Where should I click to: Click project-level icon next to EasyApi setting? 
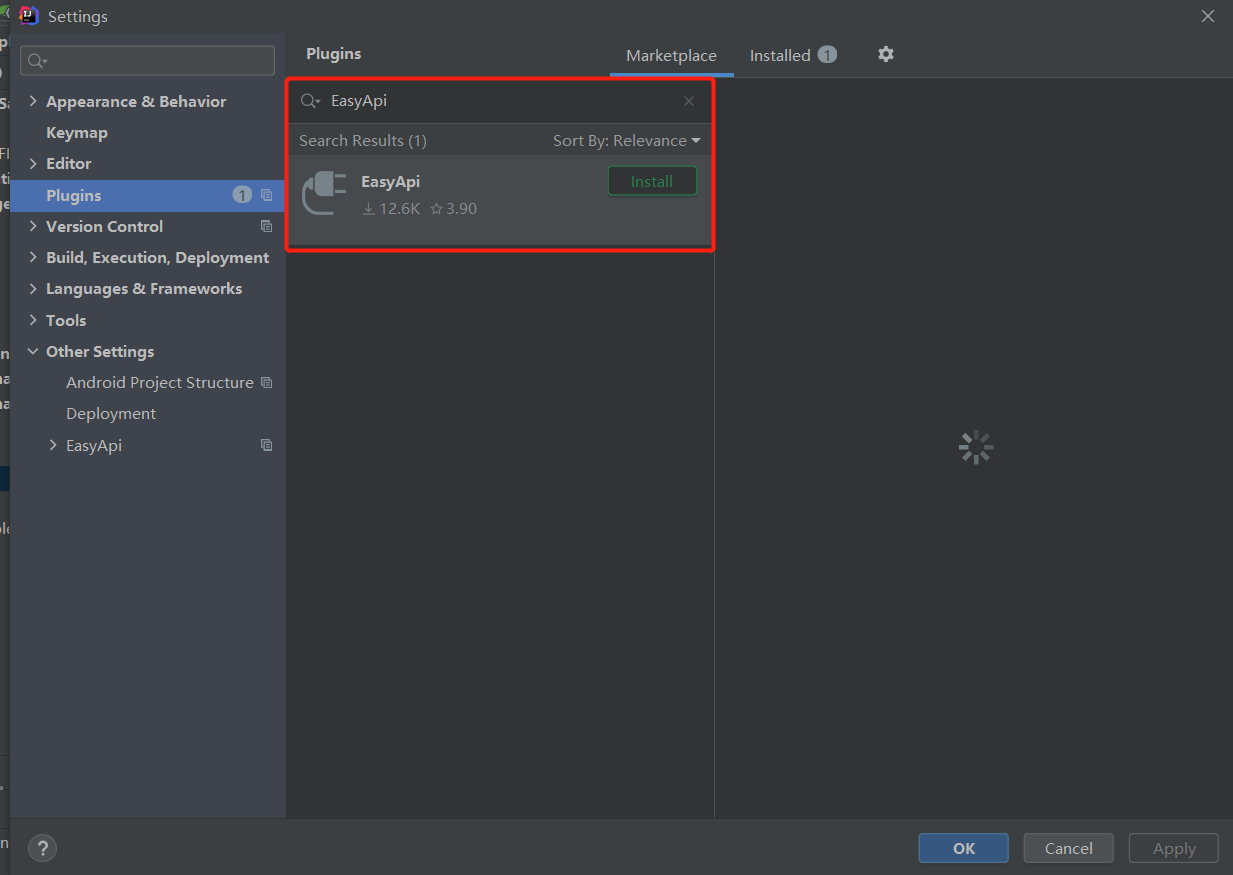click(x=266, y=445)
